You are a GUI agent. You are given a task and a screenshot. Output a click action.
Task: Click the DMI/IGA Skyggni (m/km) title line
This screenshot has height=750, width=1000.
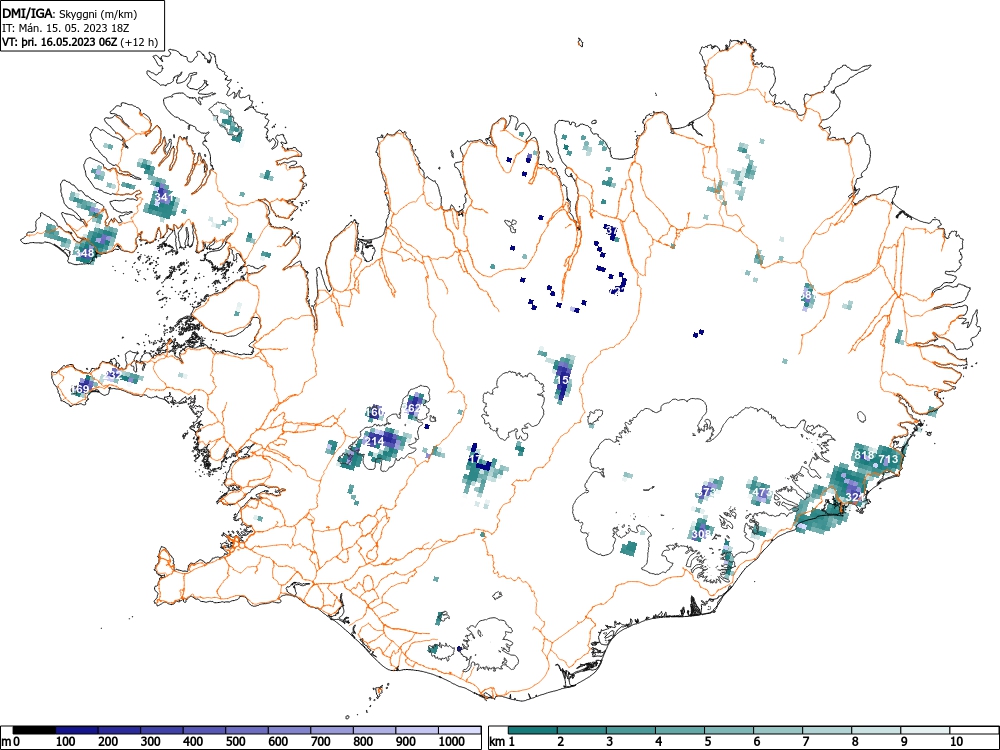click(70, 13)
